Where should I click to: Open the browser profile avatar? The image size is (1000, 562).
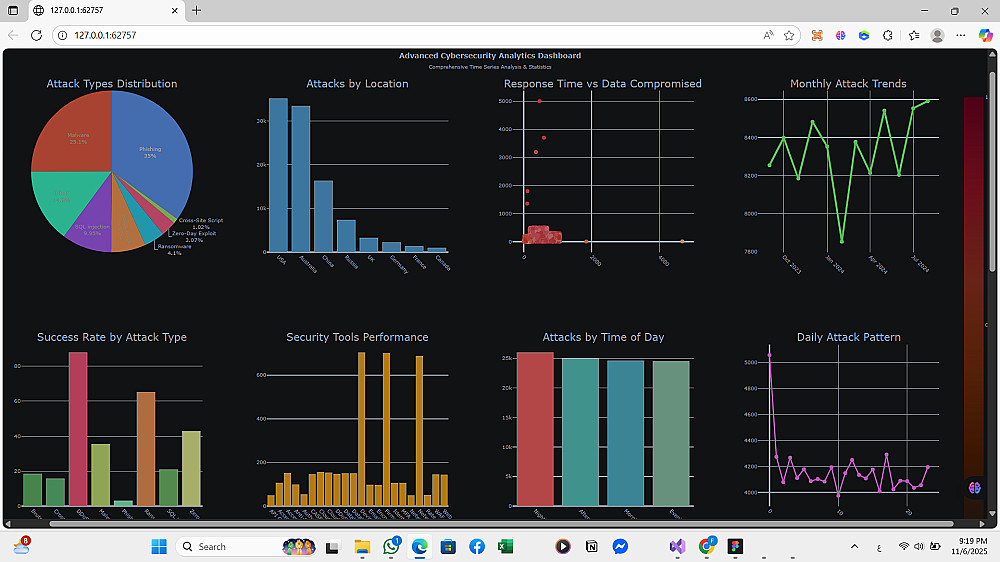[938, 35]
